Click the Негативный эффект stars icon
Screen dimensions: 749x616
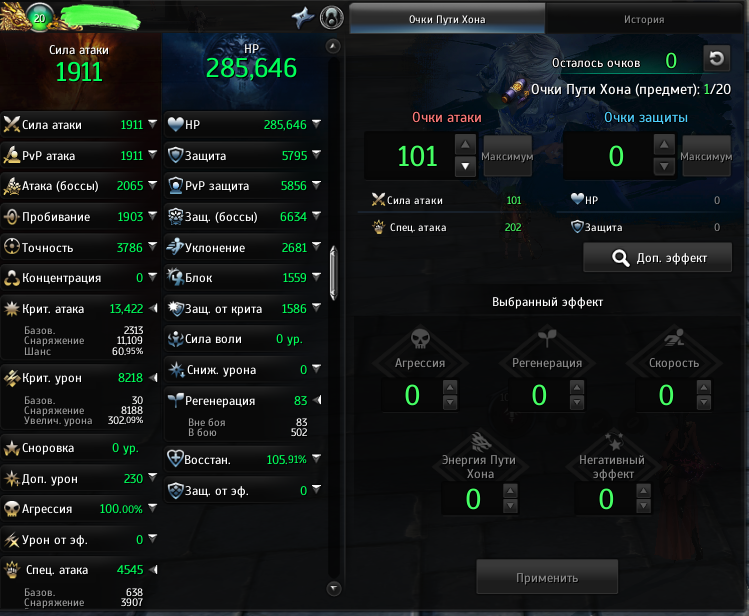tap(614, 442)
